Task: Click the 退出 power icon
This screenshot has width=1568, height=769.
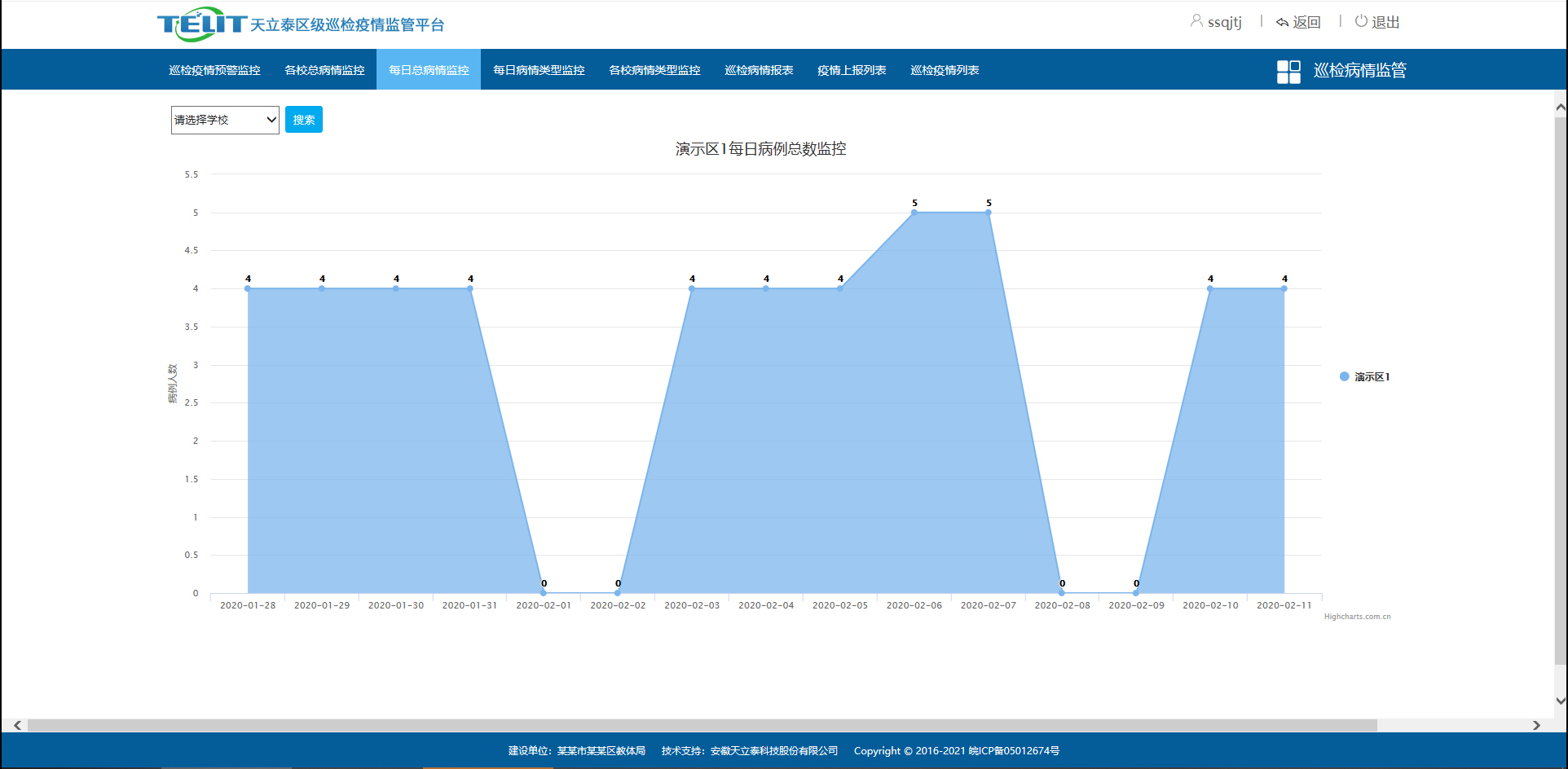Action: pyautogui.click(x=1361, y=21)
